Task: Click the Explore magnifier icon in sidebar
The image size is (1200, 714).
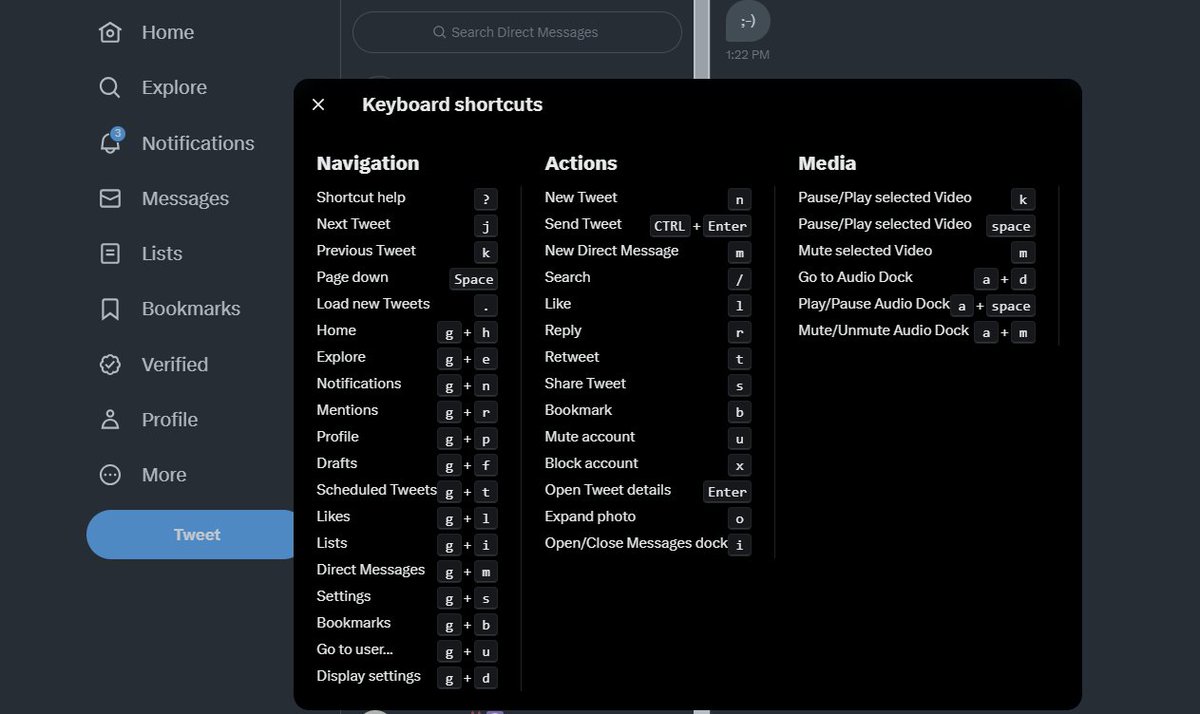Action: [x=110, y=87]
